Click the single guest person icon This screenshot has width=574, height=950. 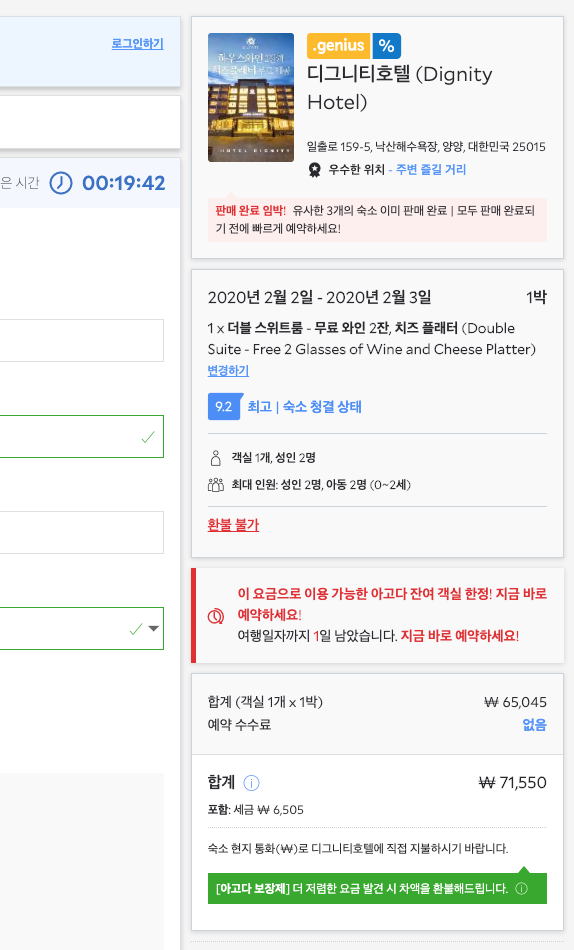coord(216,458)
